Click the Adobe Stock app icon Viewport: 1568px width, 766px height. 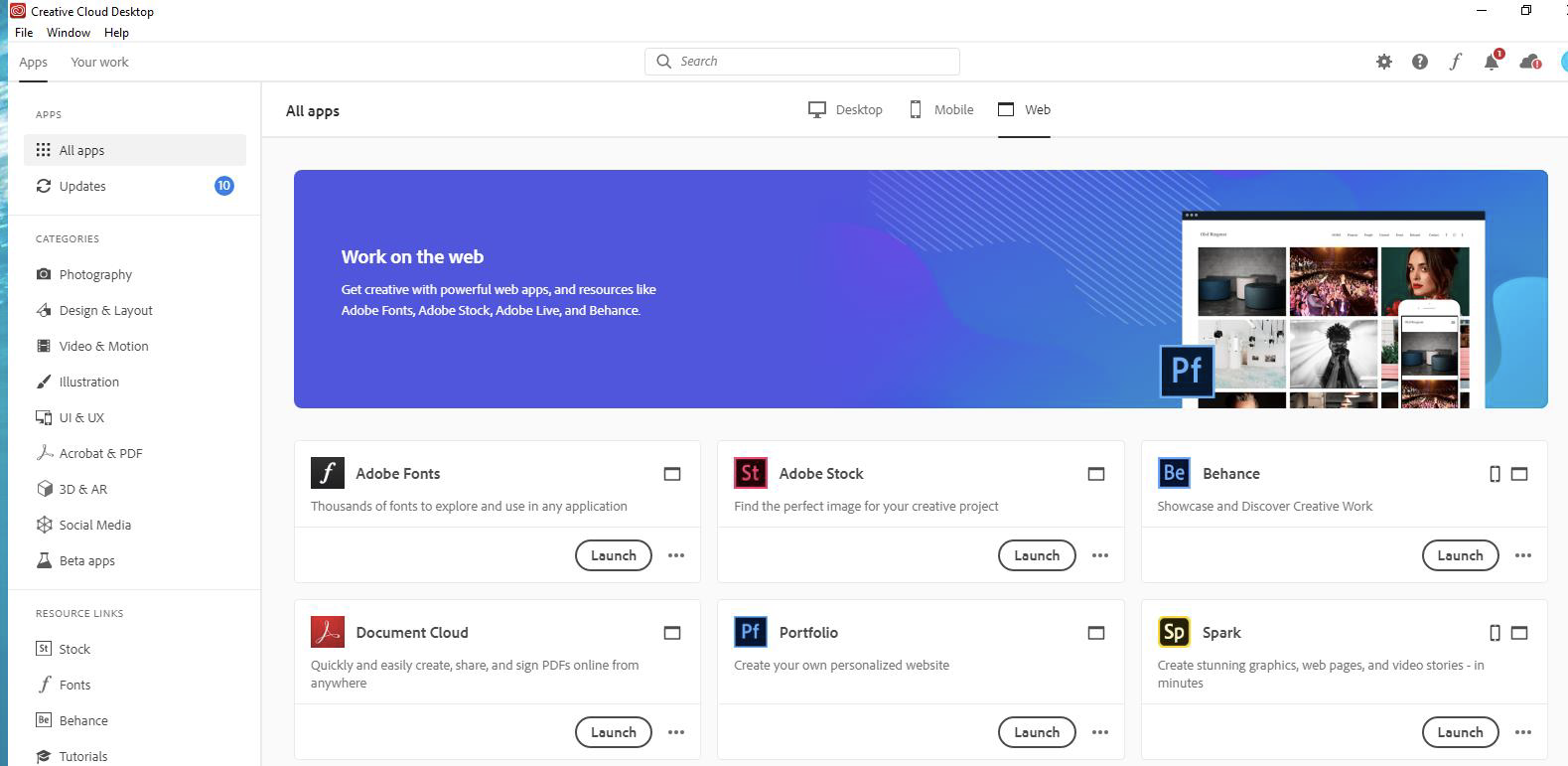click(x=750, y=473)
